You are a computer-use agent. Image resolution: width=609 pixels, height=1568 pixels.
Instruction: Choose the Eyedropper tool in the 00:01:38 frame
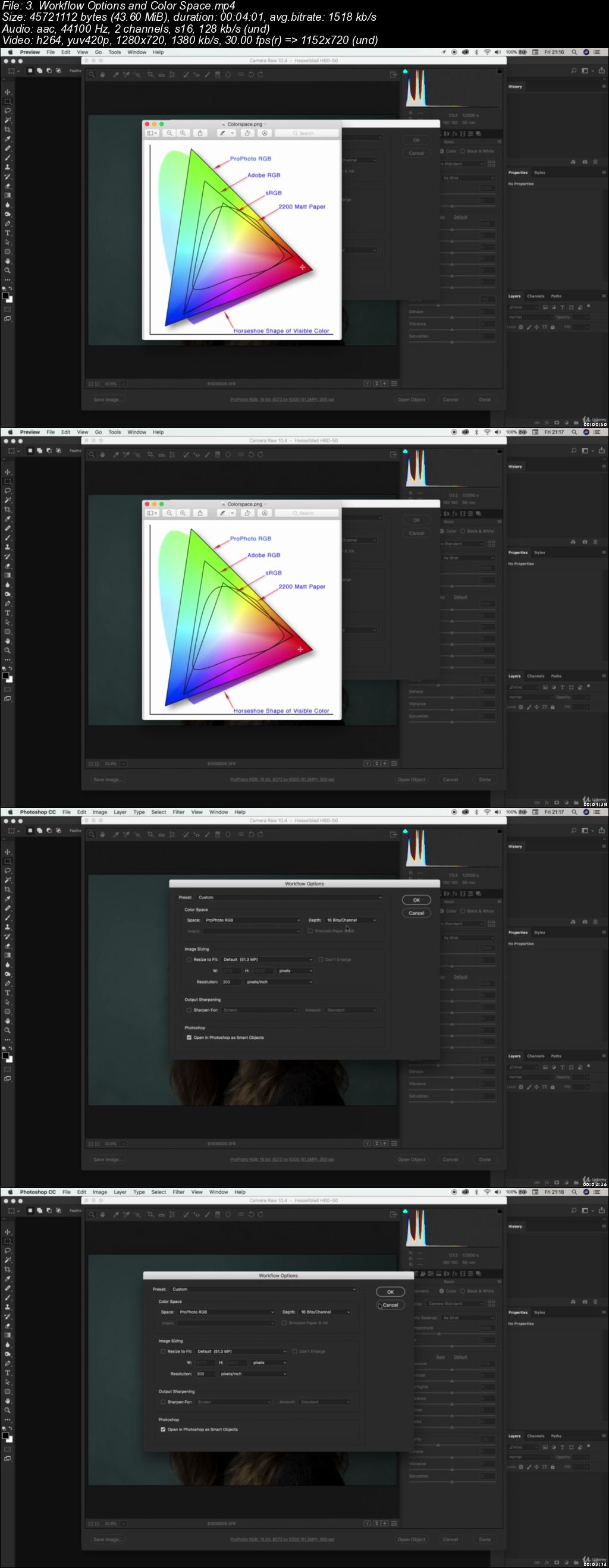pyautogui.click(x=7, y=519)
